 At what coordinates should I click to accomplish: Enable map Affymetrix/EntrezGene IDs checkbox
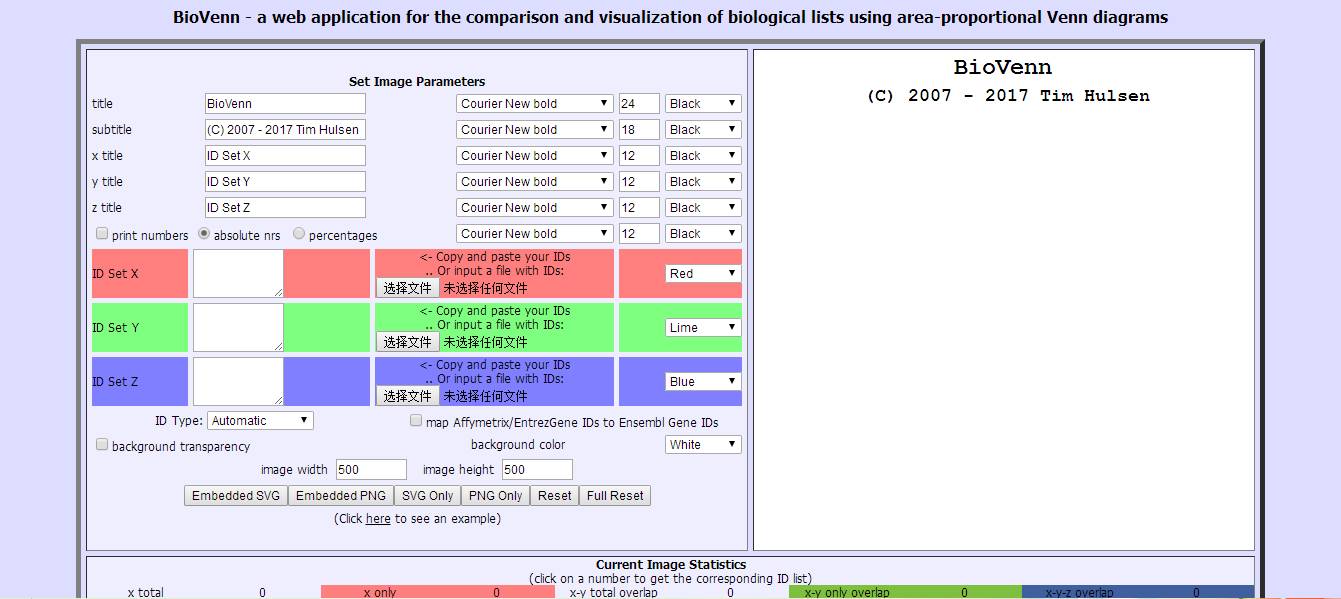[x=416, y=421]
